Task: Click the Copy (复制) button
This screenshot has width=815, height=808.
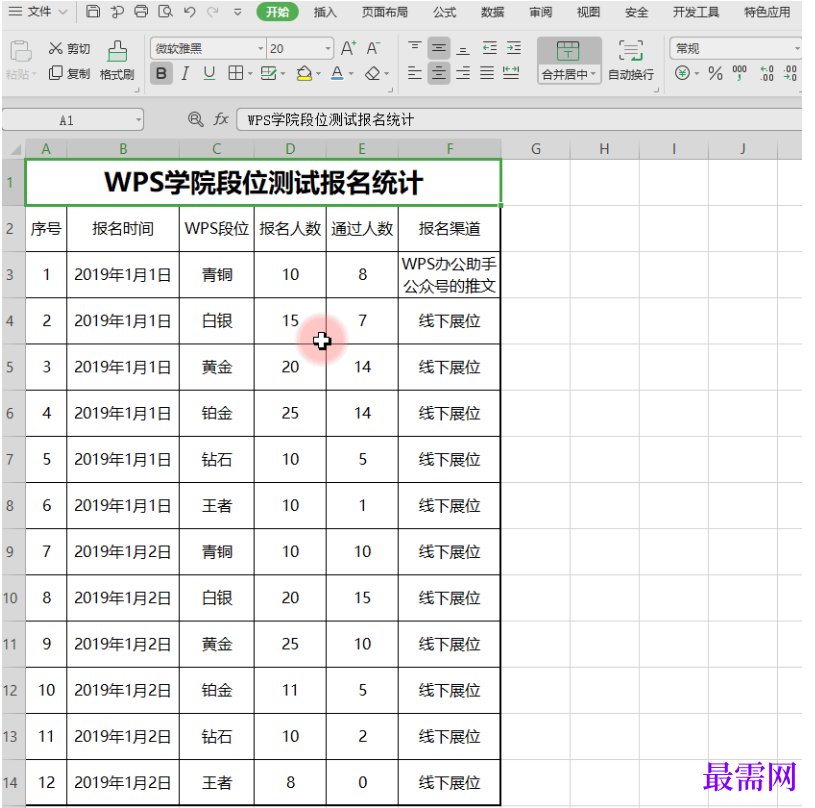Action: point(70,74)
